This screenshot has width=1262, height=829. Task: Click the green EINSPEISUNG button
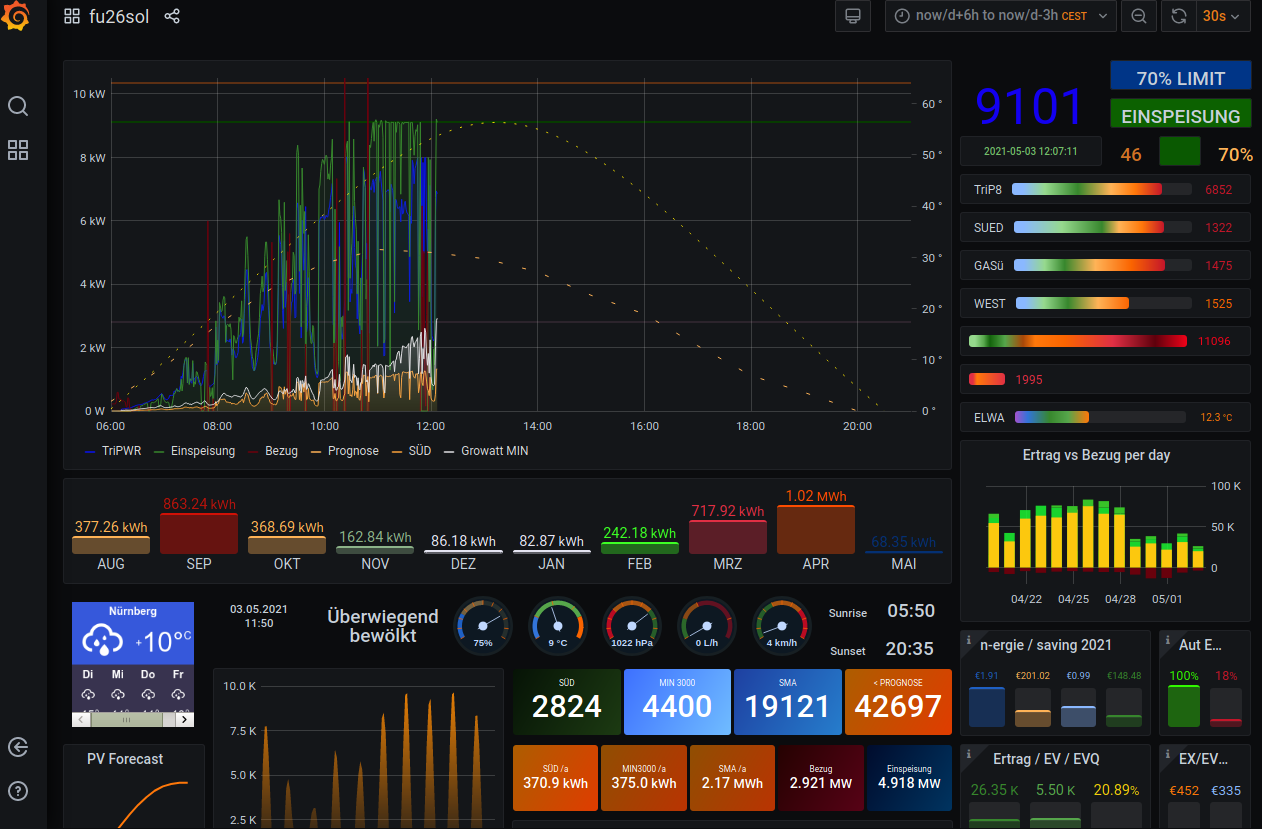[x=1180, y=116]
